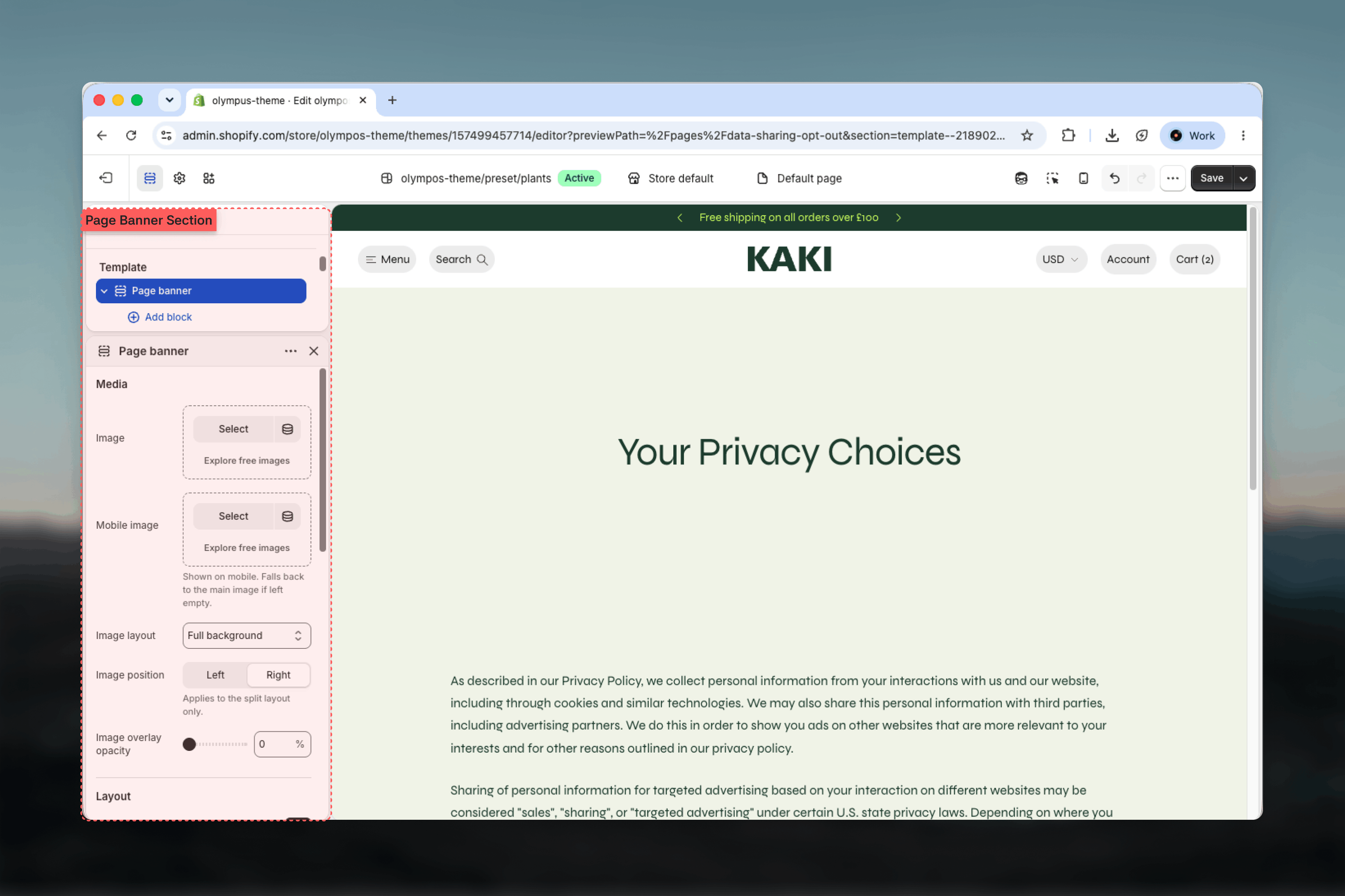Click the KAKI logo
The height and width of the screenshot is (896, 1345).
(789, 259)
